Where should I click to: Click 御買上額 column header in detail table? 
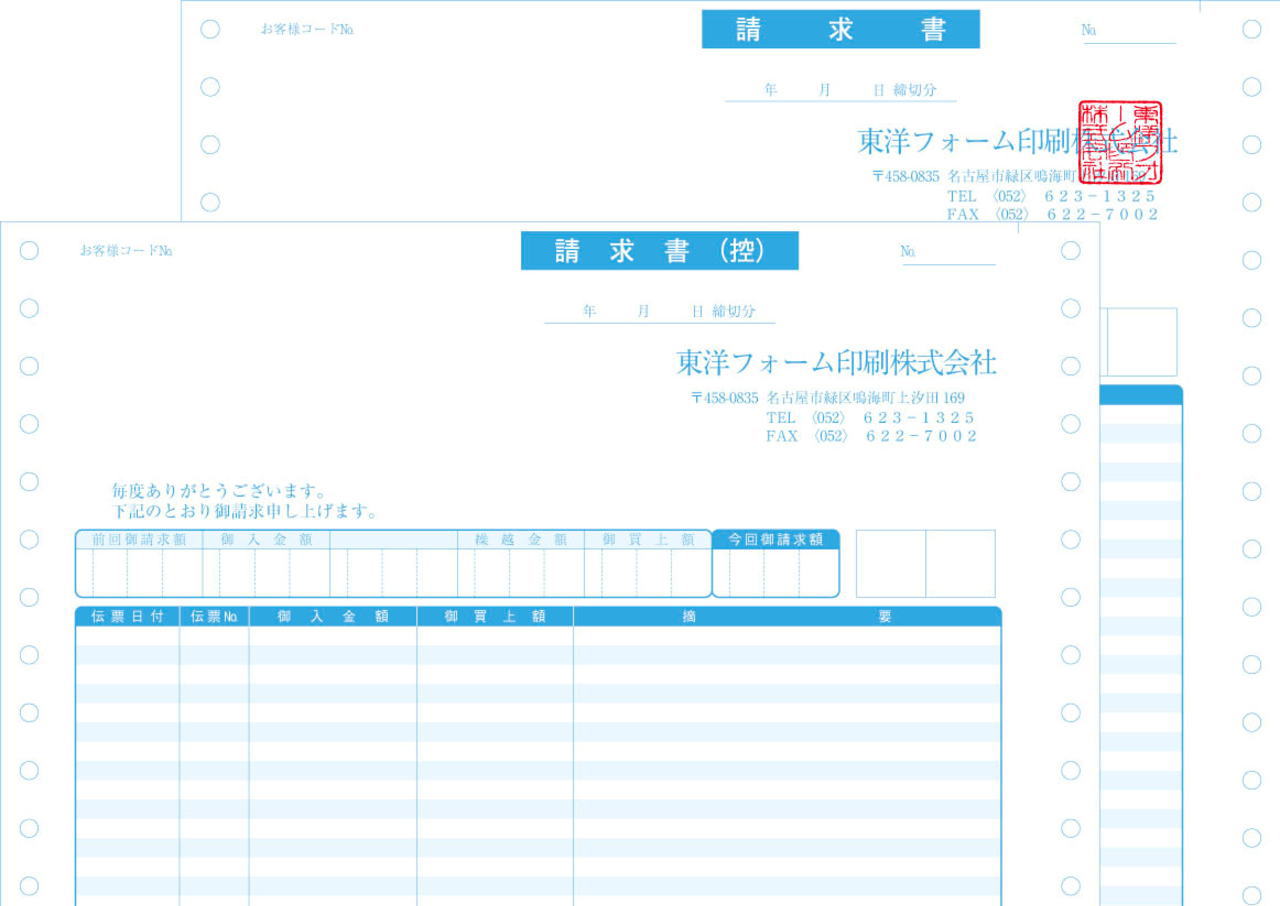point(495,617)
